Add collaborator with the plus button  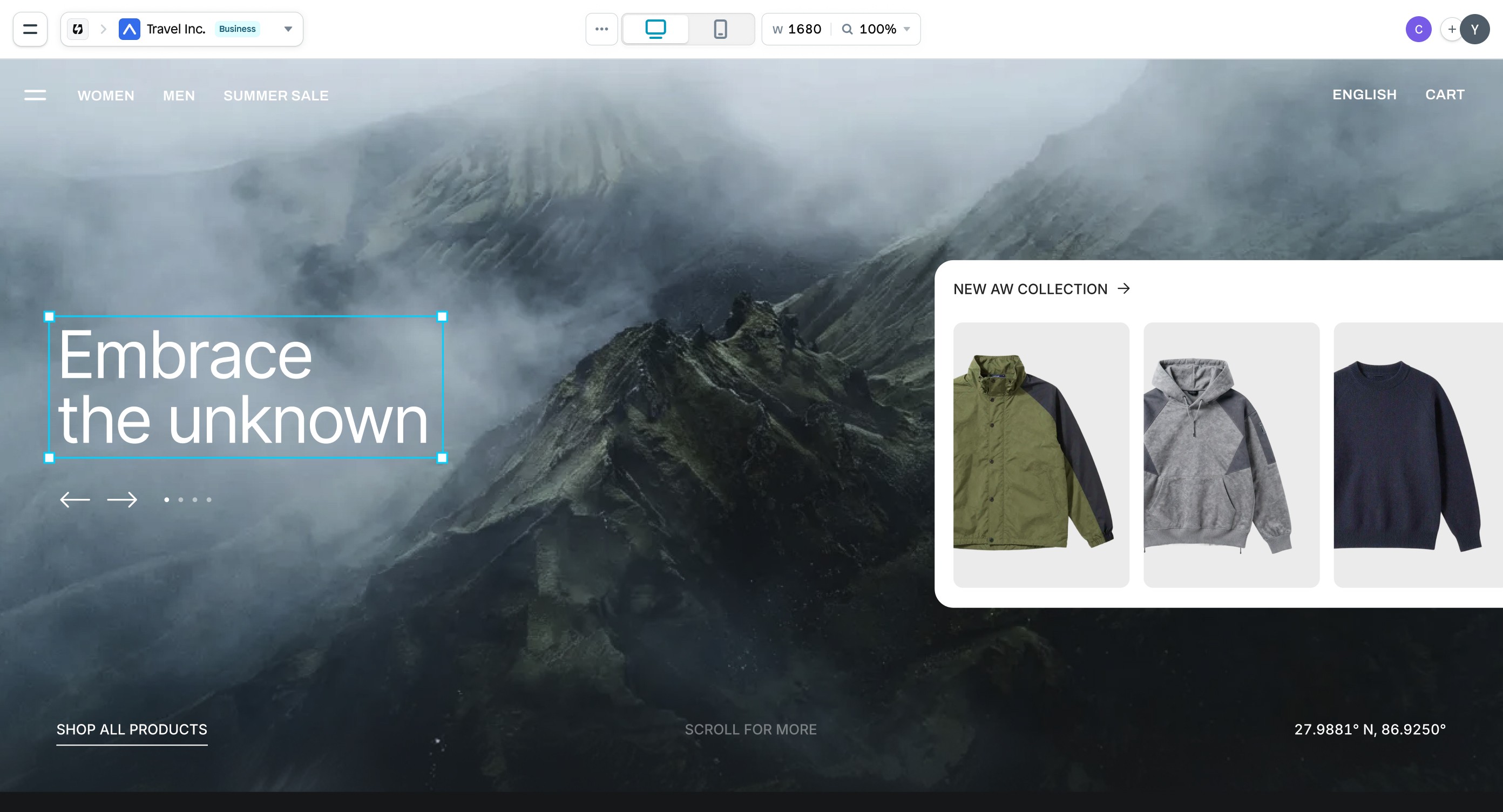tap(1451, 29)
